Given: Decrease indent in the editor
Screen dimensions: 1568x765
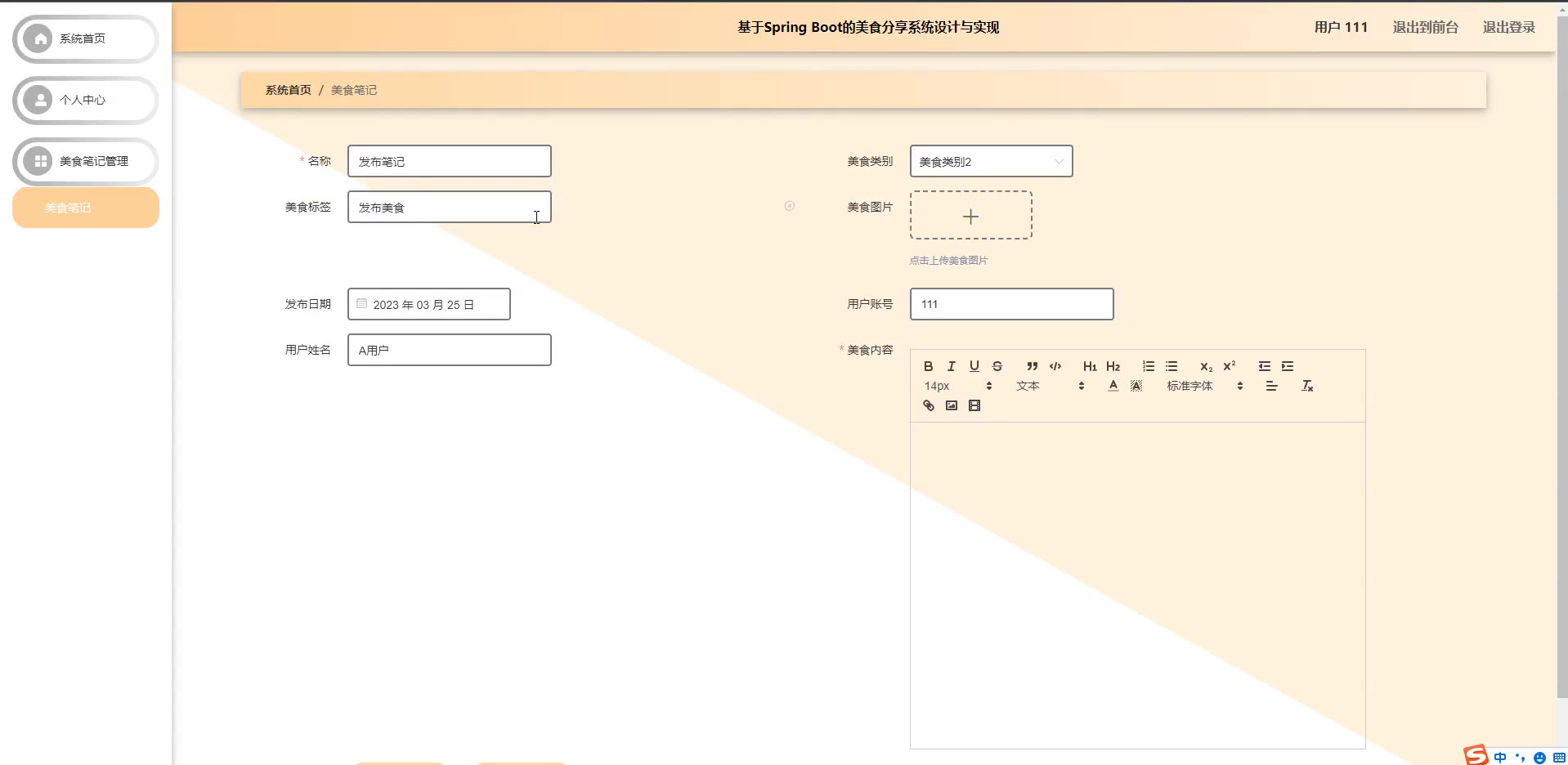Looking at the screenshot, I should [1265, 366].
